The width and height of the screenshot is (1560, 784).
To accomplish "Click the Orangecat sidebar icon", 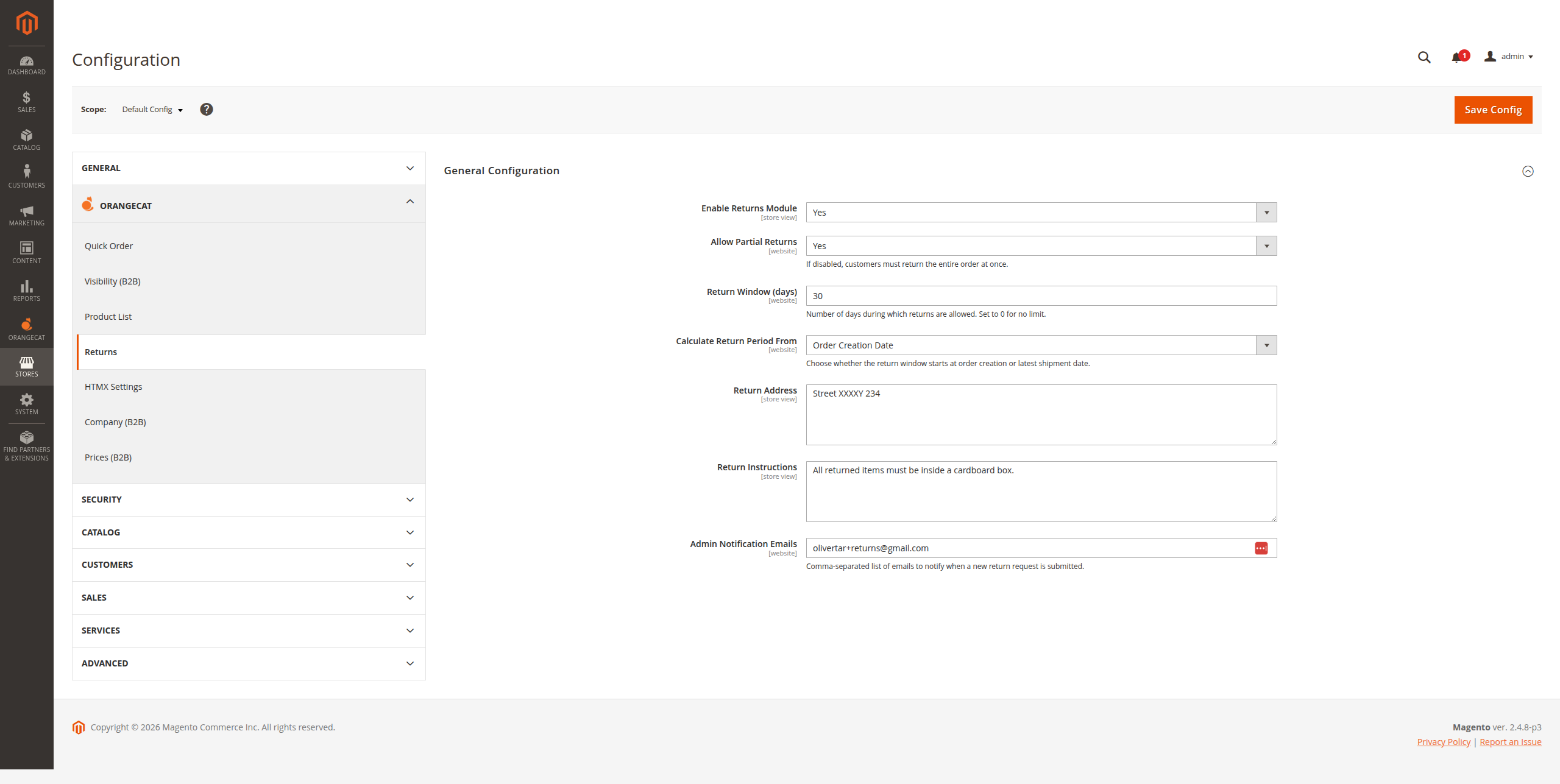I will [26, 328].
